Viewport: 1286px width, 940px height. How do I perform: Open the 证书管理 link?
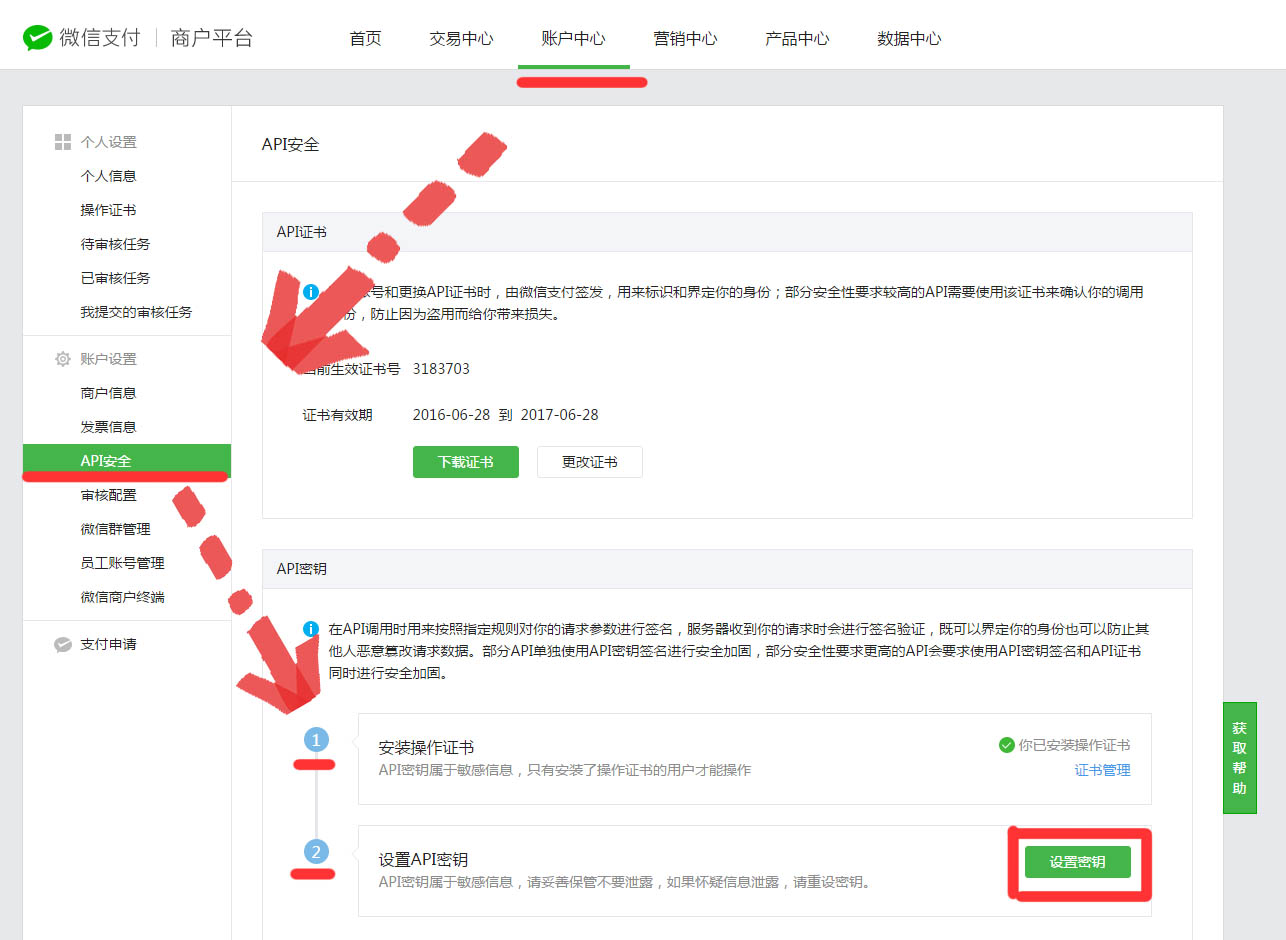click(1102, 770)
